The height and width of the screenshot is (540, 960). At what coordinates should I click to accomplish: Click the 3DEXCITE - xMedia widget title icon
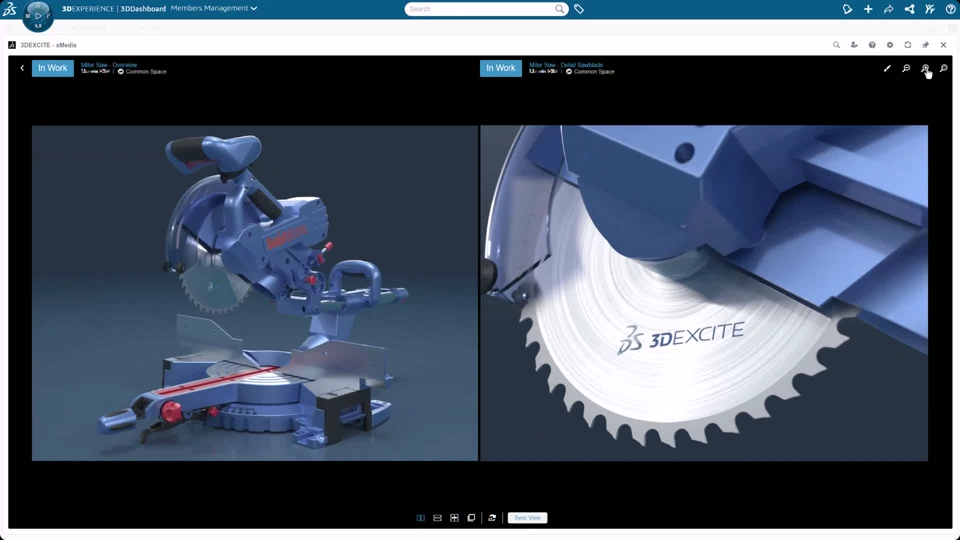(12, 45)
